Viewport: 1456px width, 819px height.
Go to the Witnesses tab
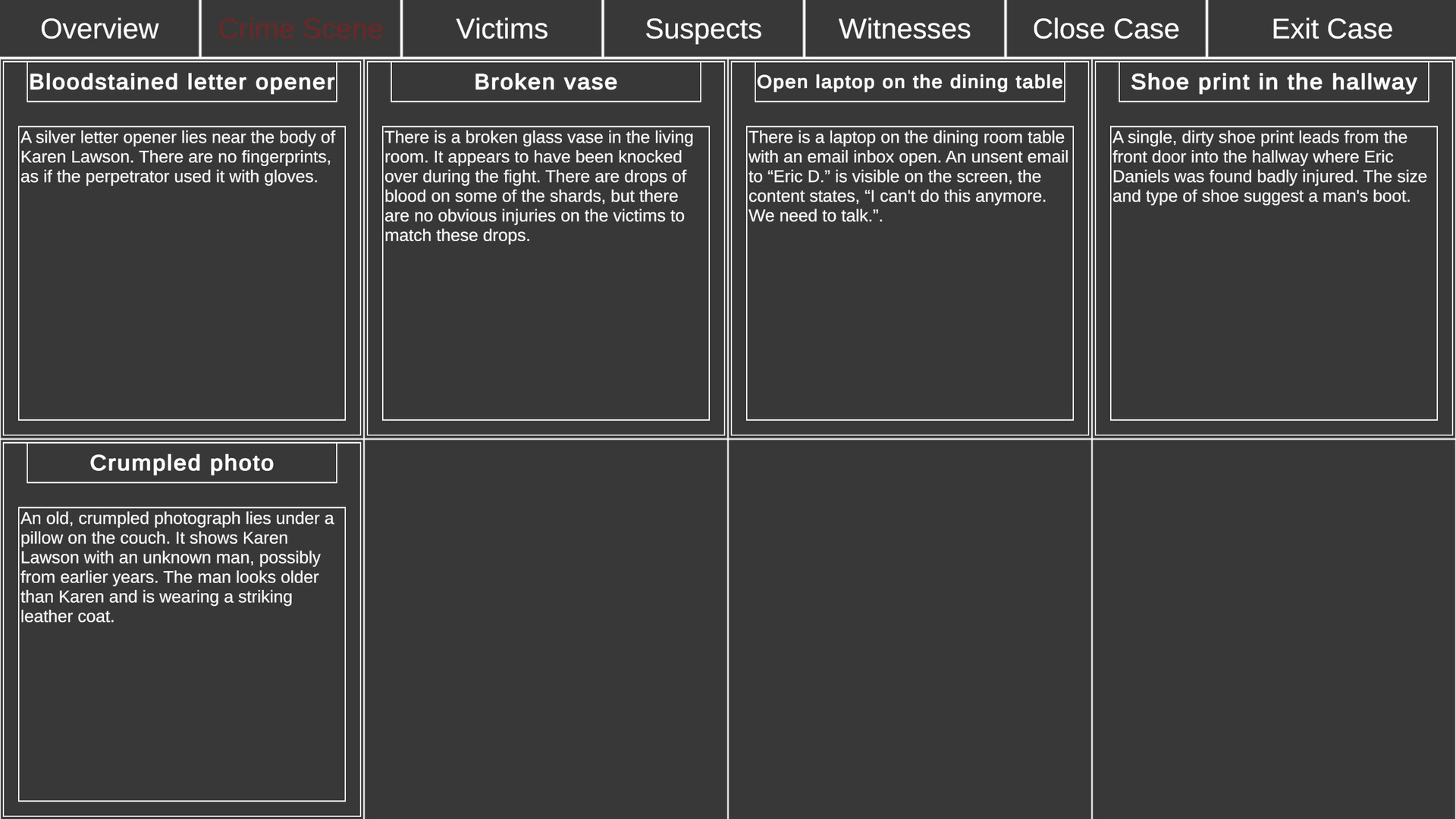coord(904,29)
